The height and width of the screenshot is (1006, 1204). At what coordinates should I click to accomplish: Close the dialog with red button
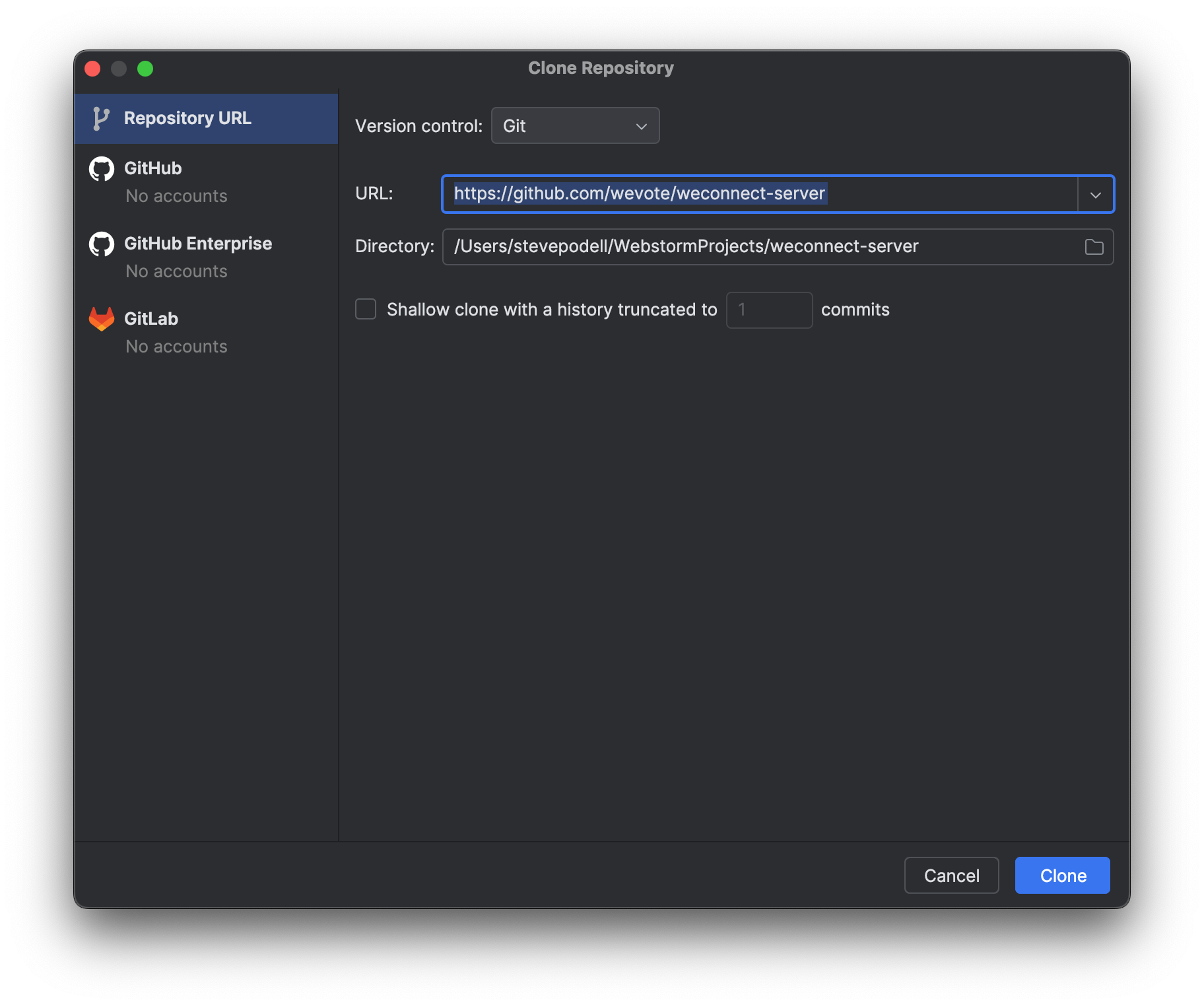point(93,69)
